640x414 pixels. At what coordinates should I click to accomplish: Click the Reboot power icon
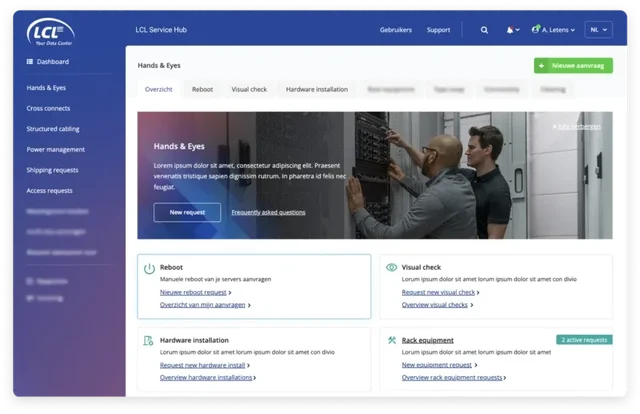[x=149, y=268]
